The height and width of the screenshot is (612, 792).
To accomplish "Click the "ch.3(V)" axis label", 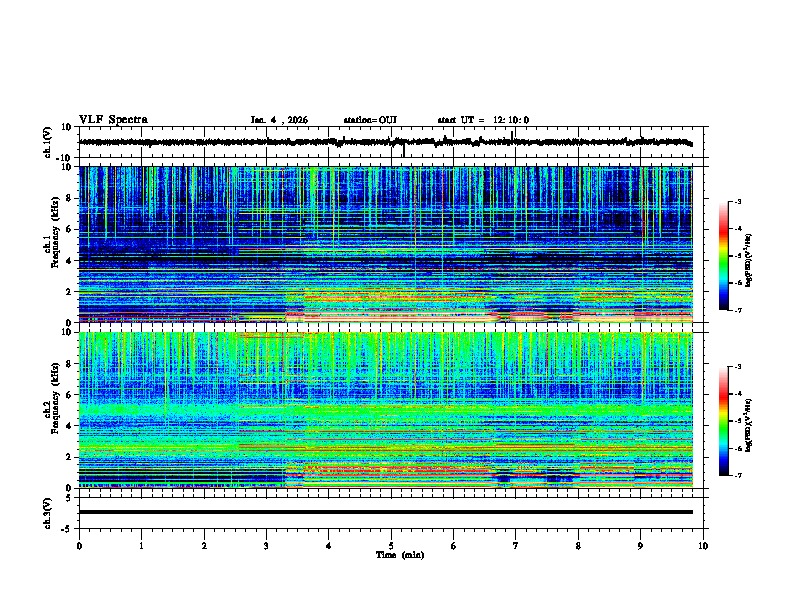I will coord(48,513).
